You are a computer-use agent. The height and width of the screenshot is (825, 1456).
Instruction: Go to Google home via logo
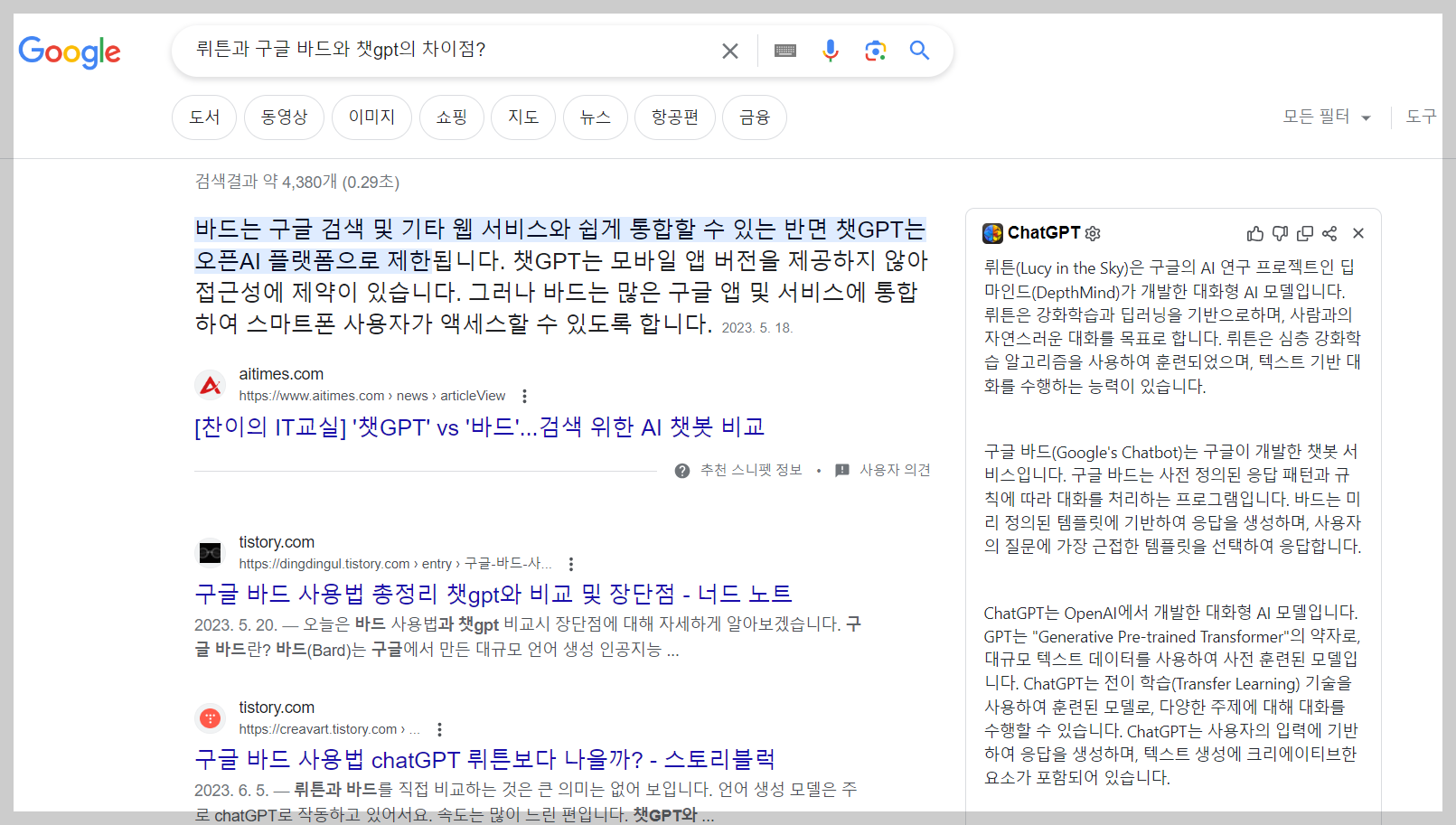point(70,52)
